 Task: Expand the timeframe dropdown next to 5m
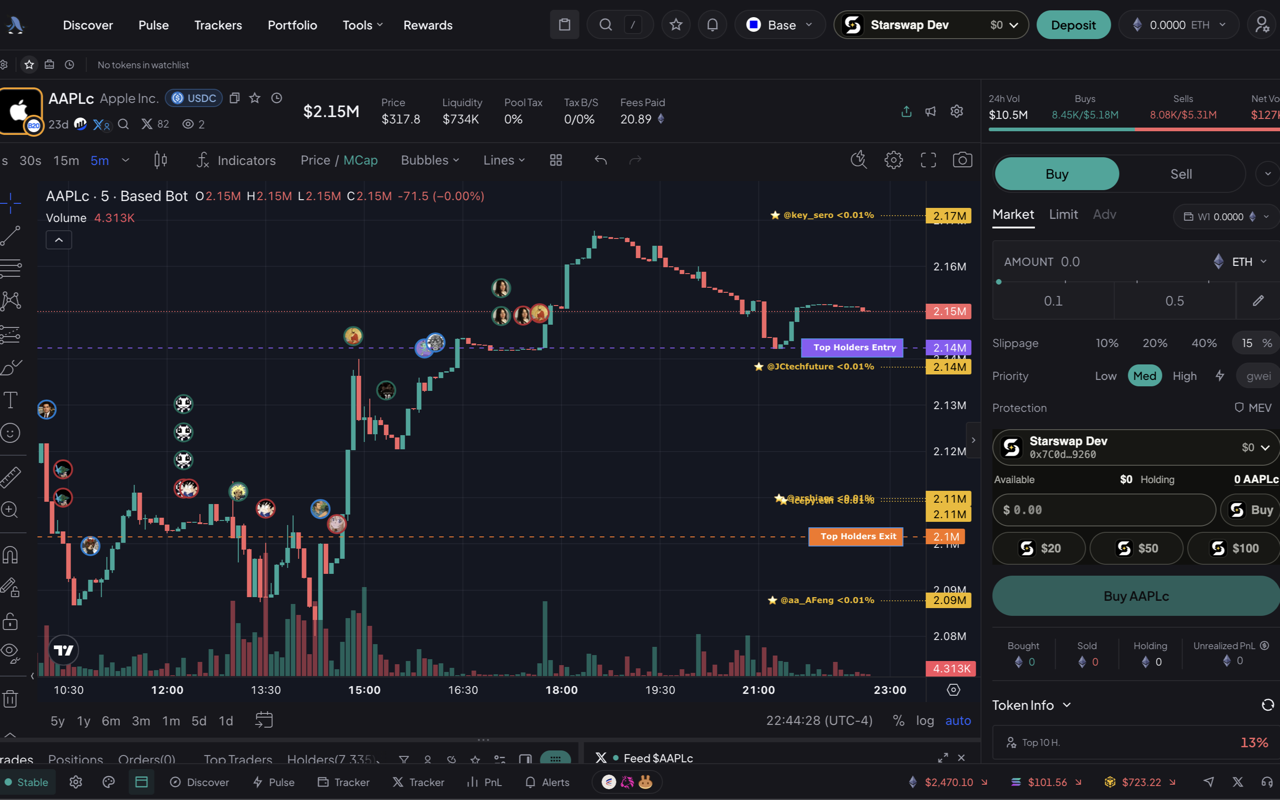[x=125, y=160]
